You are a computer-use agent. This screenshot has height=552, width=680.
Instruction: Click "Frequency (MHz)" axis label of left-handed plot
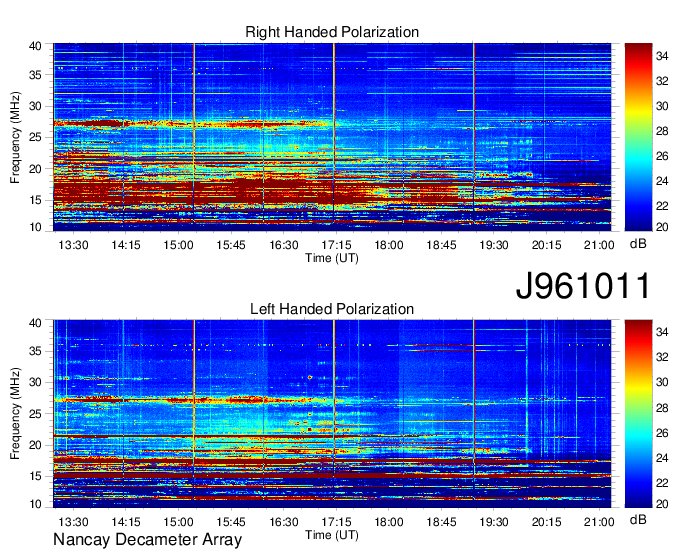pyautogui.click(x=15, y=414)
